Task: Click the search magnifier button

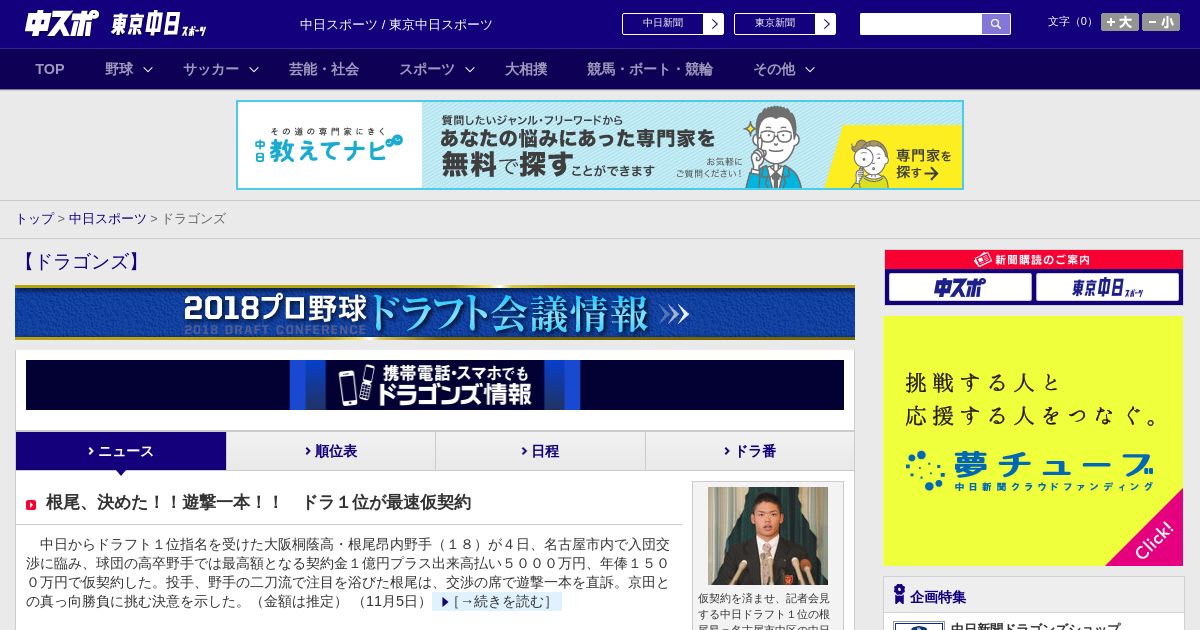Action: click(x=996, y=24)
